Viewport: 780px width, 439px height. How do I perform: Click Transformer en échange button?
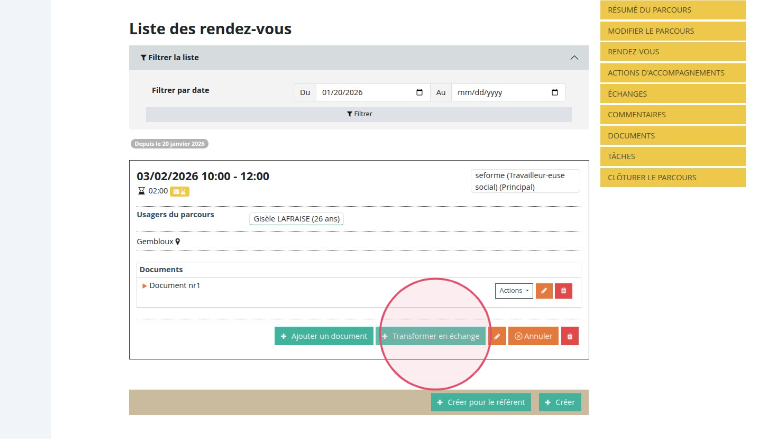click(x=431, y=336)
